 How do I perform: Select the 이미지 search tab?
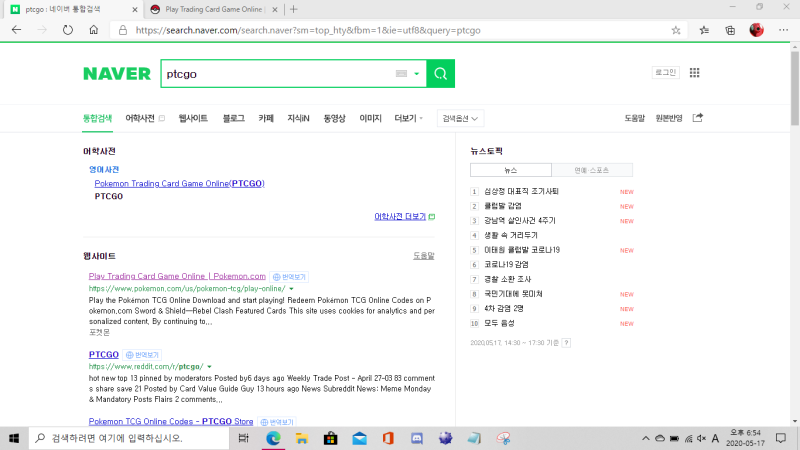(370, 118)
